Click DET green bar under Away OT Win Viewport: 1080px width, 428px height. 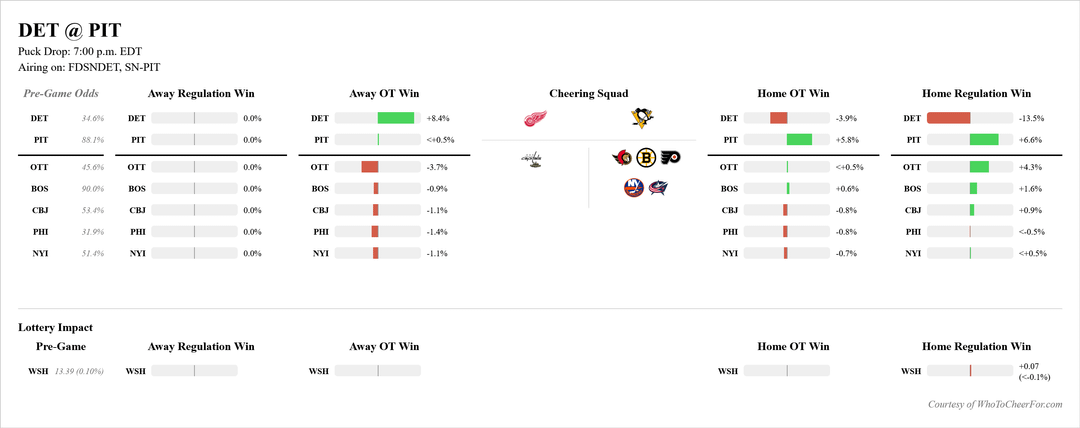tap(396, 118)
